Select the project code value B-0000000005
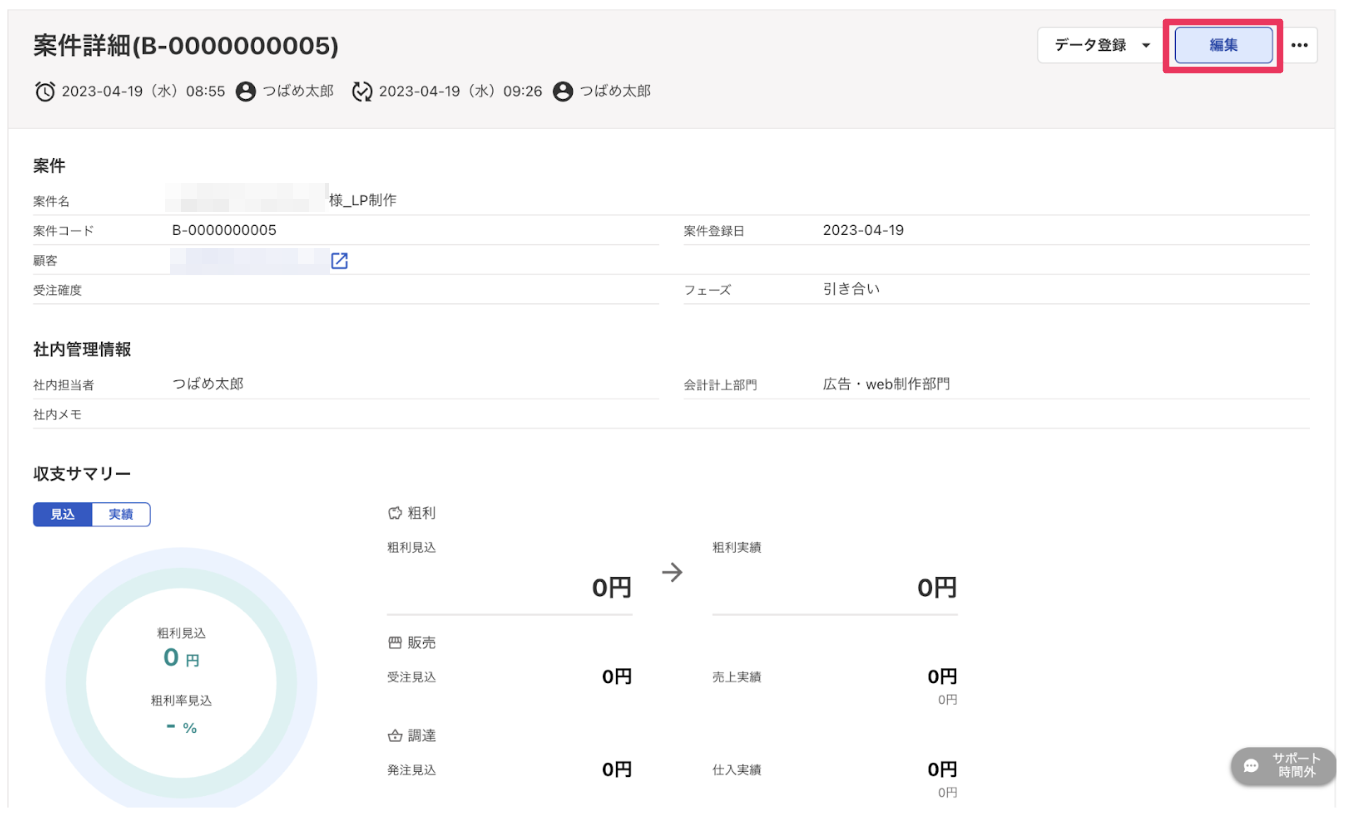Viewport: 1356px width, 818px height. (224, 230)
